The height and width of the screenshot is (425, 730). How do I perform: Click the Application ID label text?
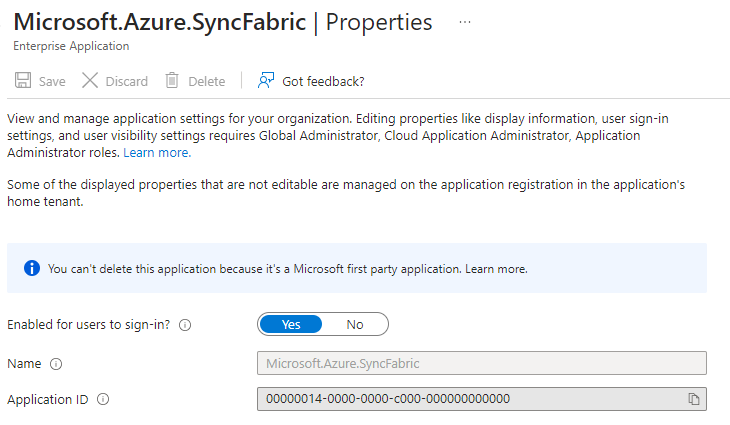[x=47, y=400]
